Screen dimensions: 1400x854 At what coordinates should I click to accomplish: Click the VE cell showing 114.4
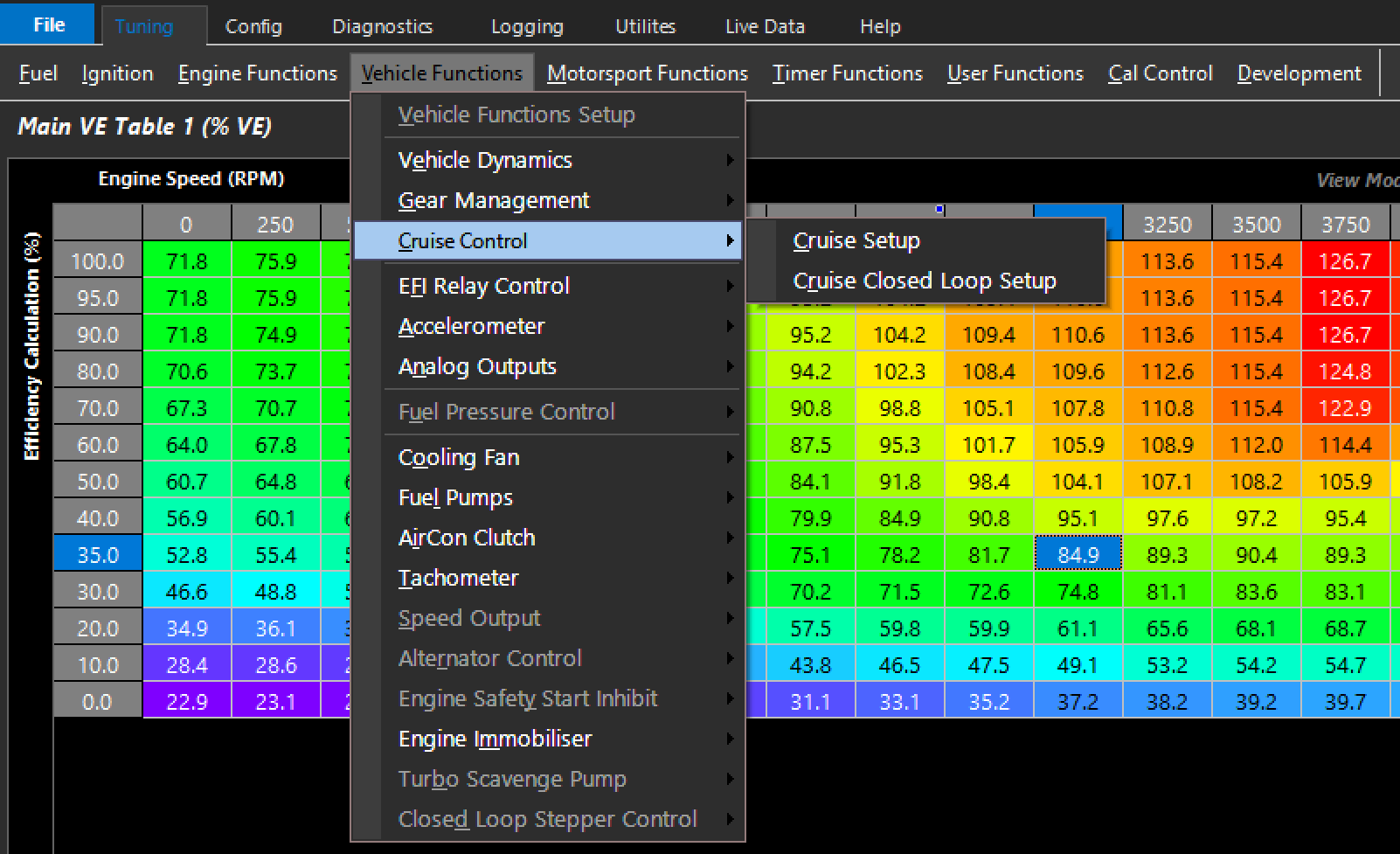click(x=1346, y=444)
